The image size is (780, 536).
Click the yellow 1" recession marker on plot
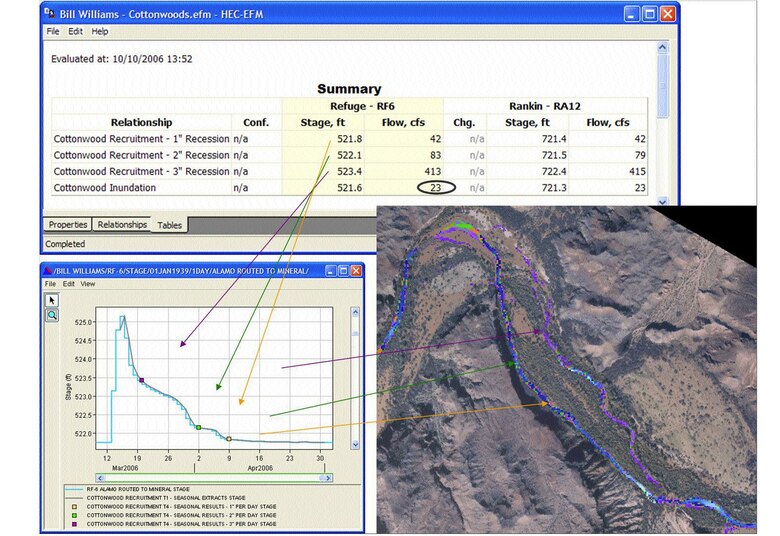pyautogui.click(x=229, y=439)
